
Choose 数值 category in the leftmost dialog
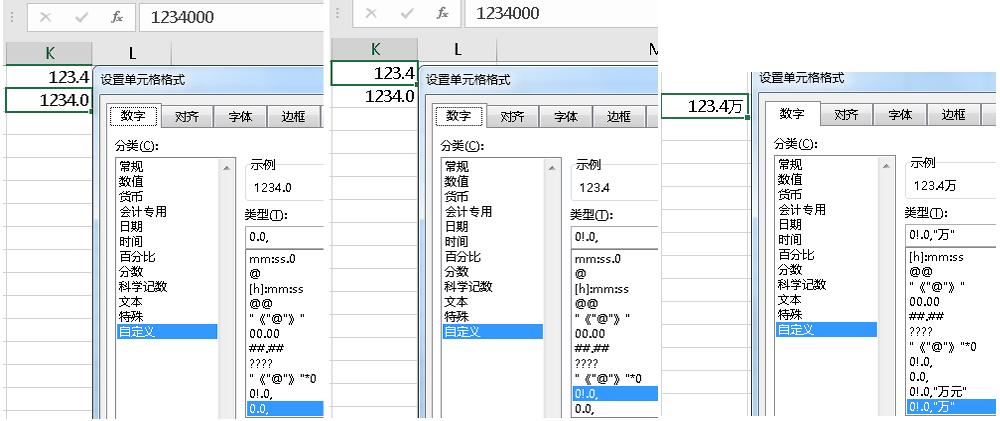coord(167,182)
